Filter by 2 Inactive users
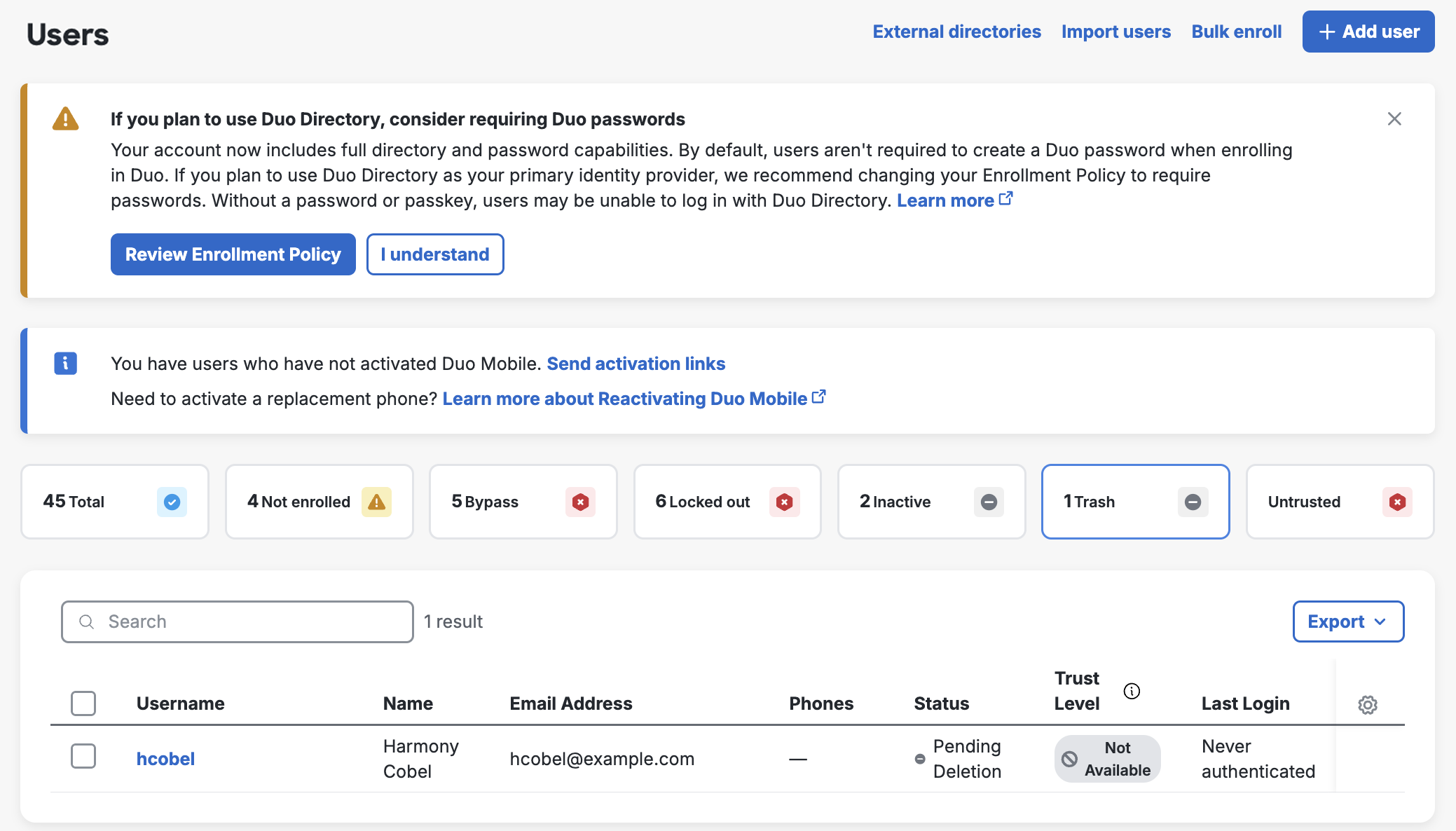Viewport: 1456px width, 831px height. [x=932, y=502]
